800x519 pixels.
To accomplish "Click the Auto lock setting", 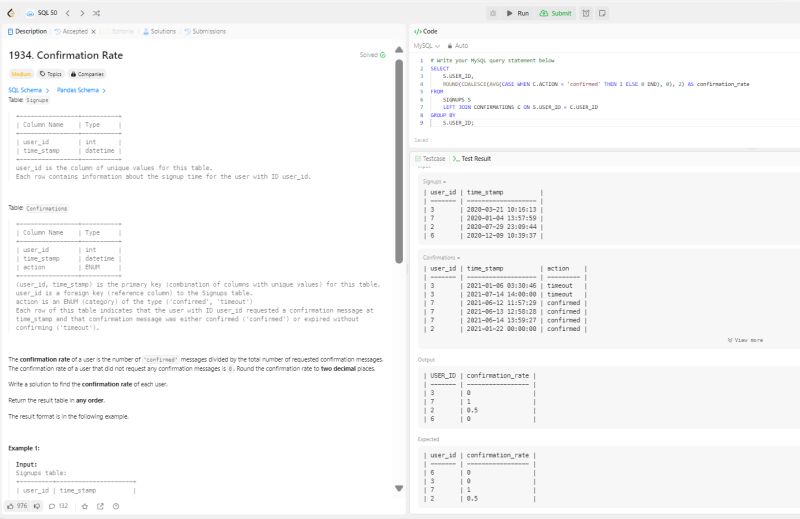I will pos(458,46).
